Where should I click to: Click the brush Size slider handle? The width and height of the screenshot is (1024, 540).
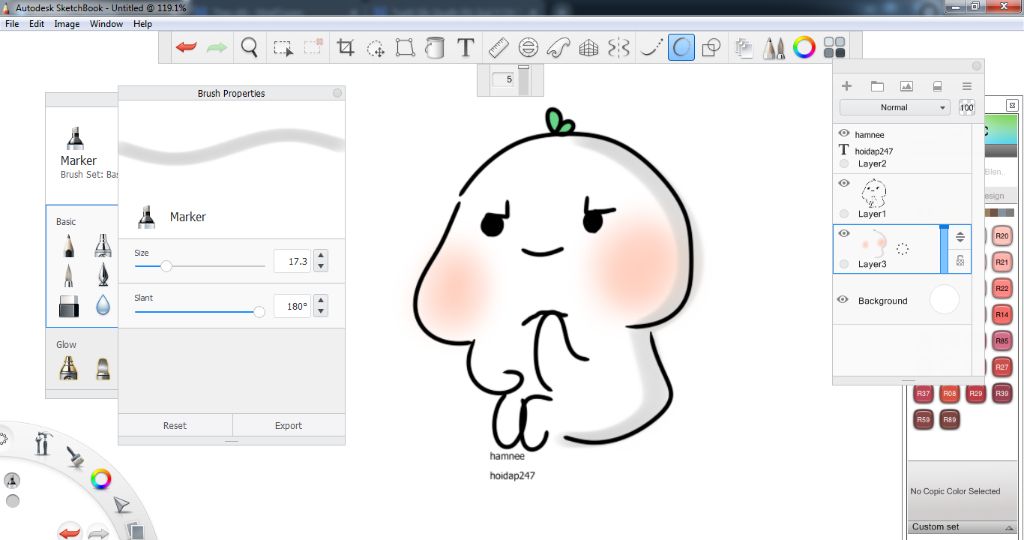point(167,266)
